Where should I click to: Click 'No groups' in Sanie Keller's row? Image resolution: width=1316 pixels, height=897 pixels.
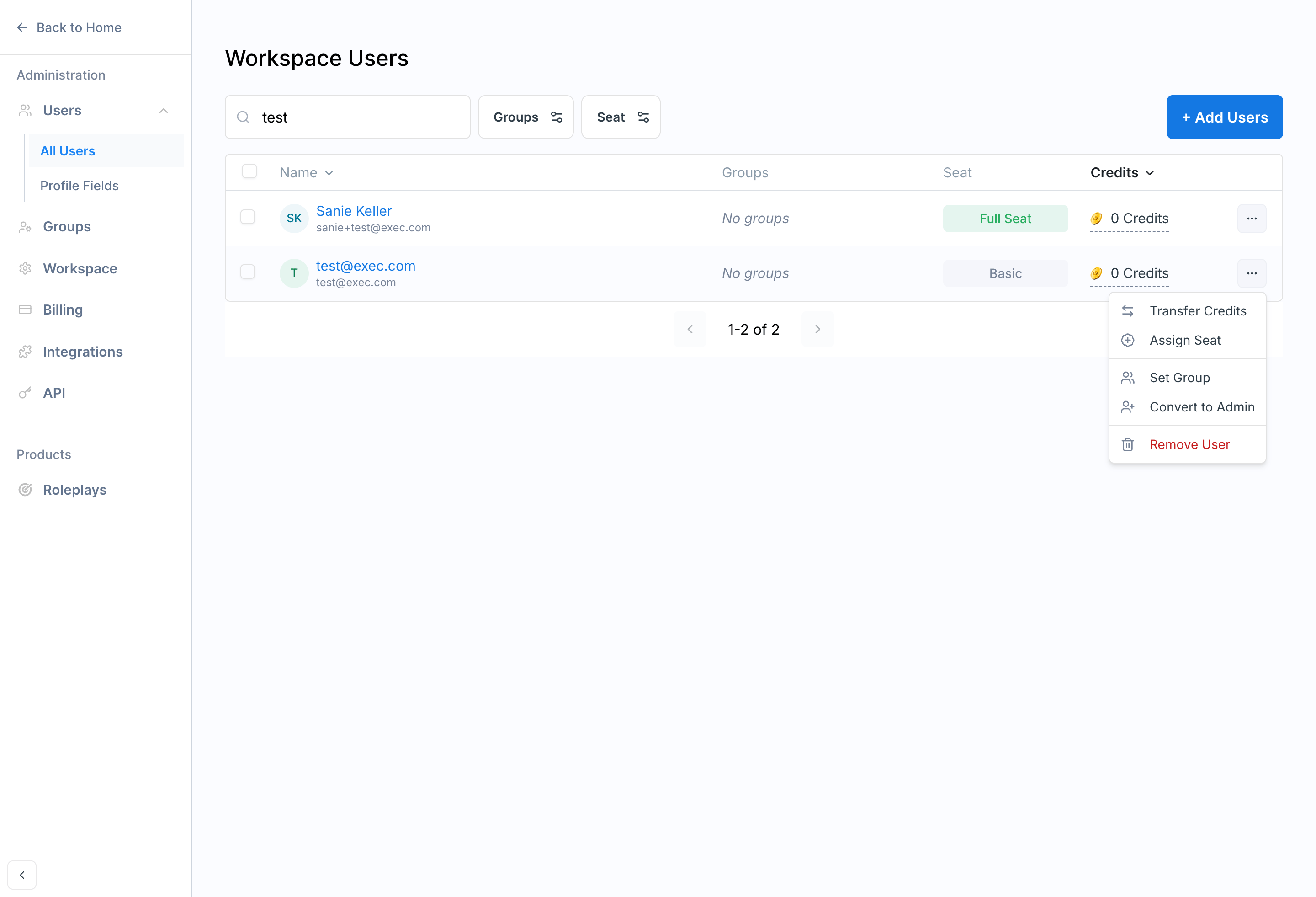(x=755, y=219)
